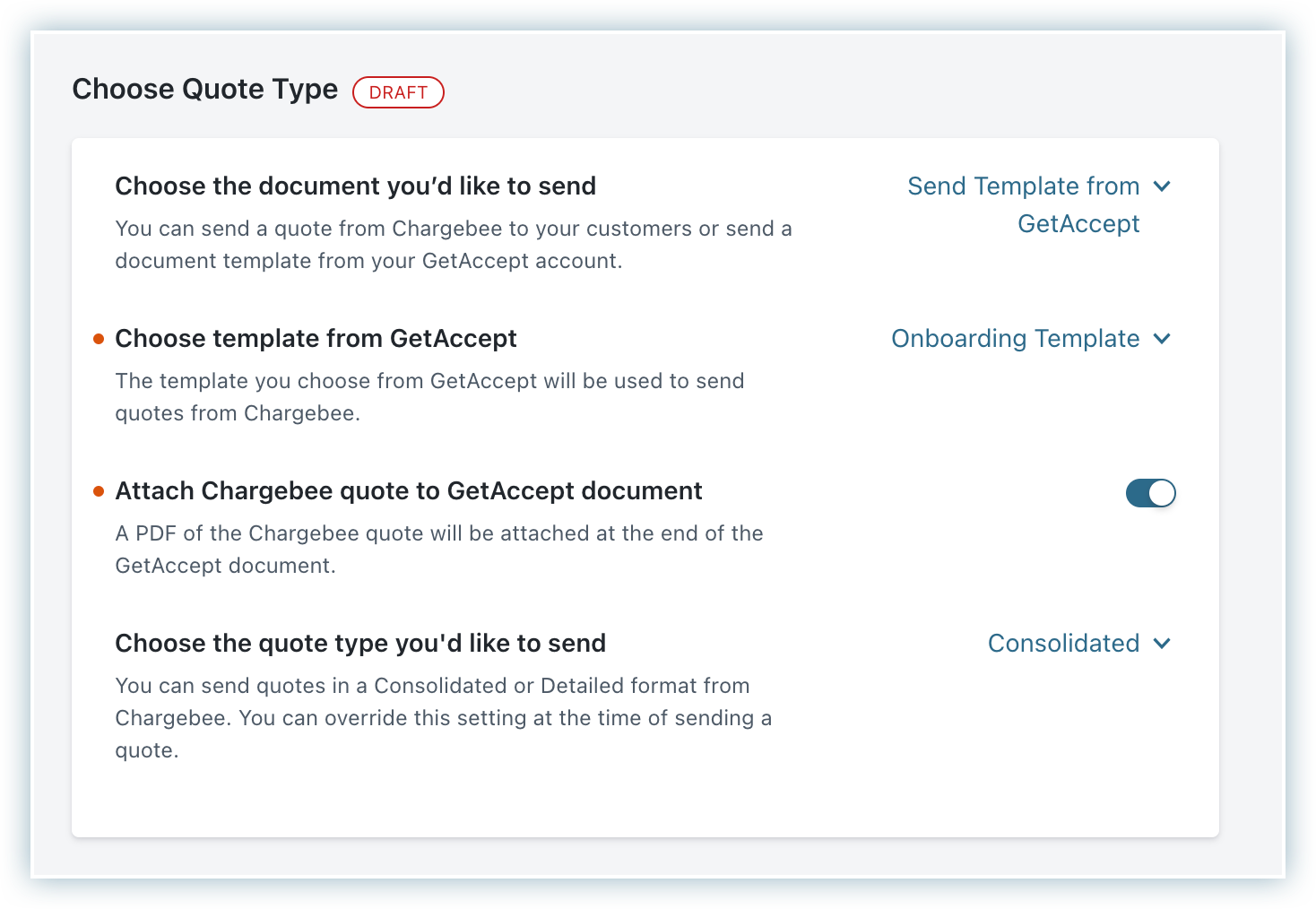1316x909 pixels.
Task: Click description about sending a quote from Chargebee
Action: pyautogui.click(x=453, y=245)
